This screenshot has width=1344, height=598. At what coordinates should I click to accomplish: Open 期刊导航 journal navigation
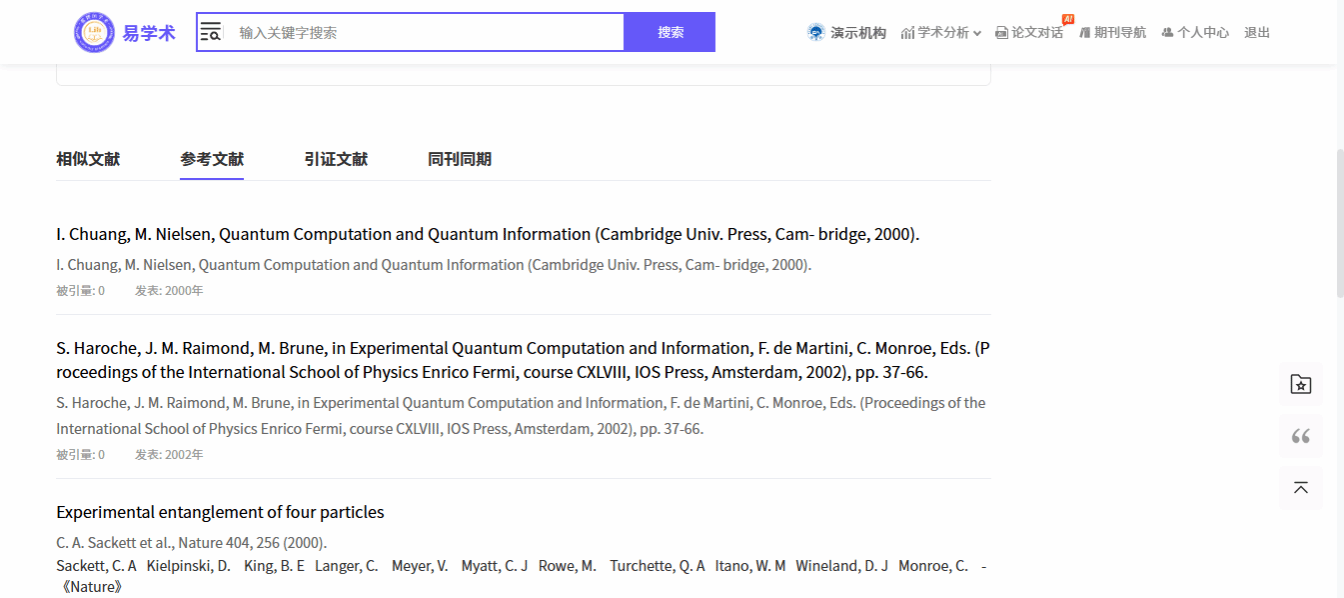tap(1113, 32)
